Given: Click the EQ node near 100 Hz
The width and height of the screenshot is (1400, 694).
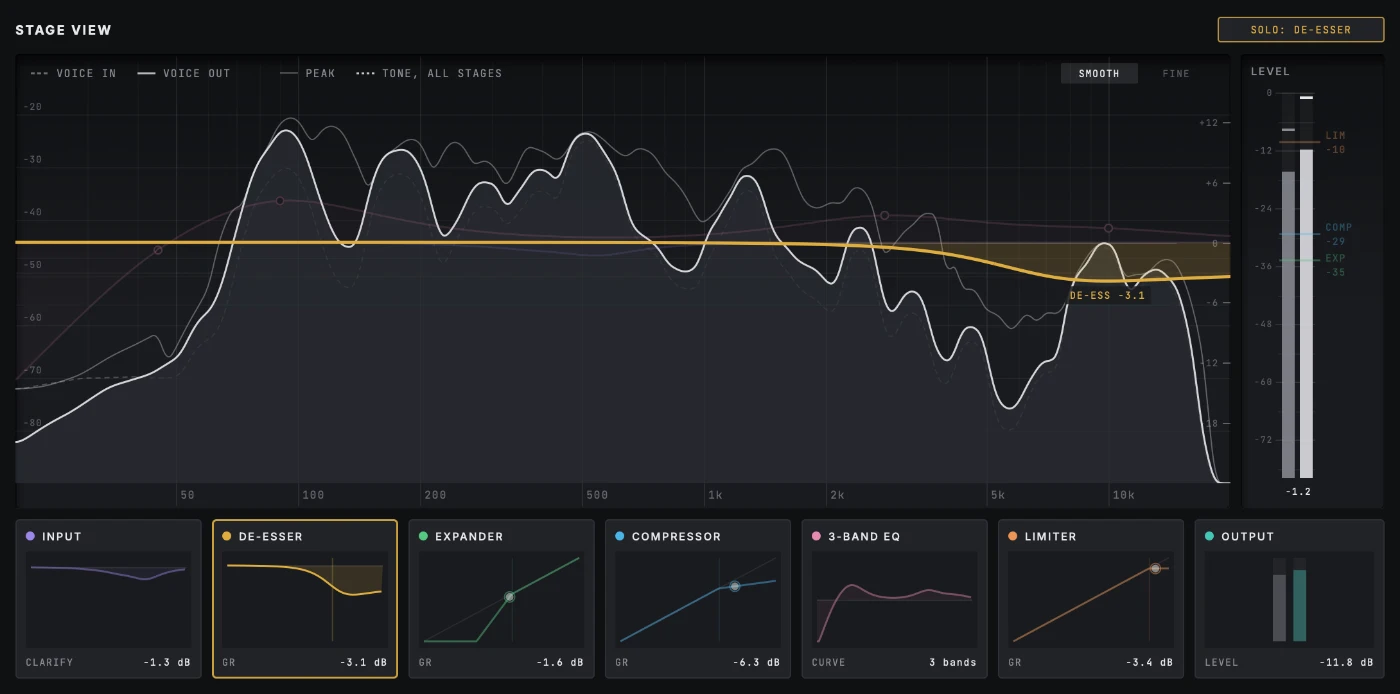Looking at the screenshot, I should point(280,201).
